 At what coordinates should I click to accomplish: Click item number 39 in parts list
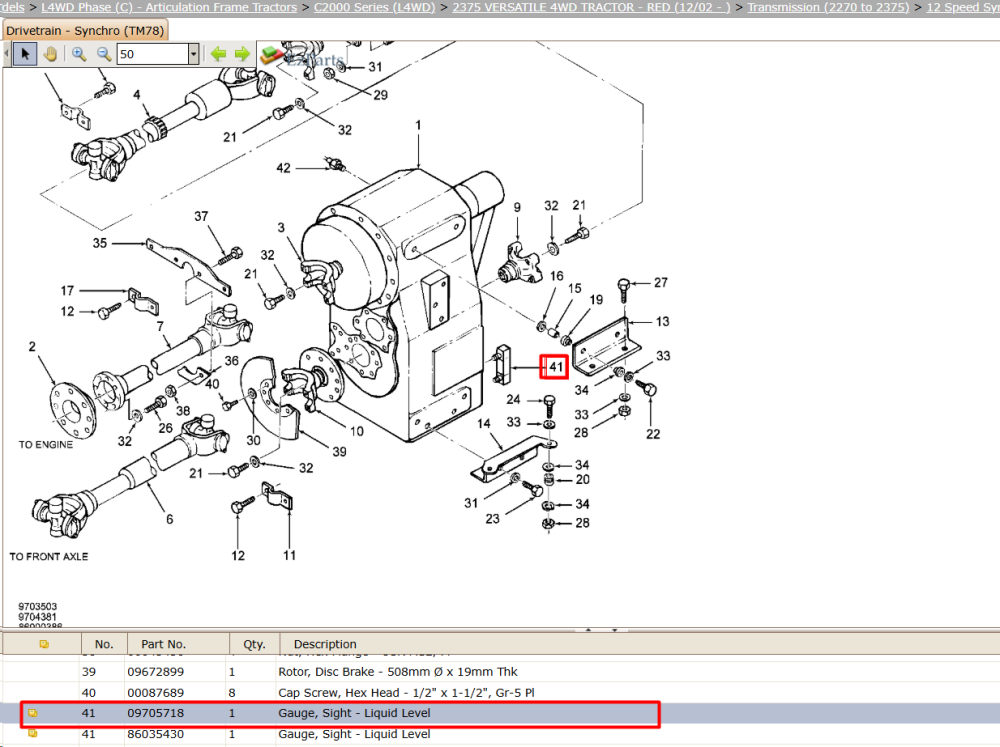[89, 672]
